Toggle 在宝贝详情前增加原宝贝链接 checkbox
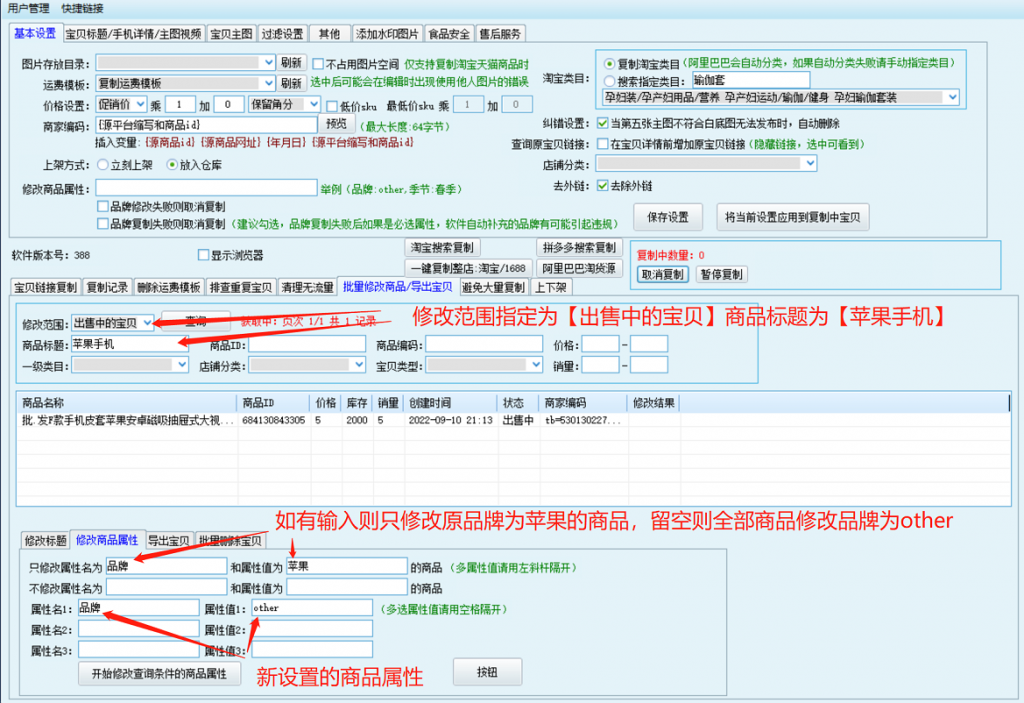 click(x=603, y=144)
